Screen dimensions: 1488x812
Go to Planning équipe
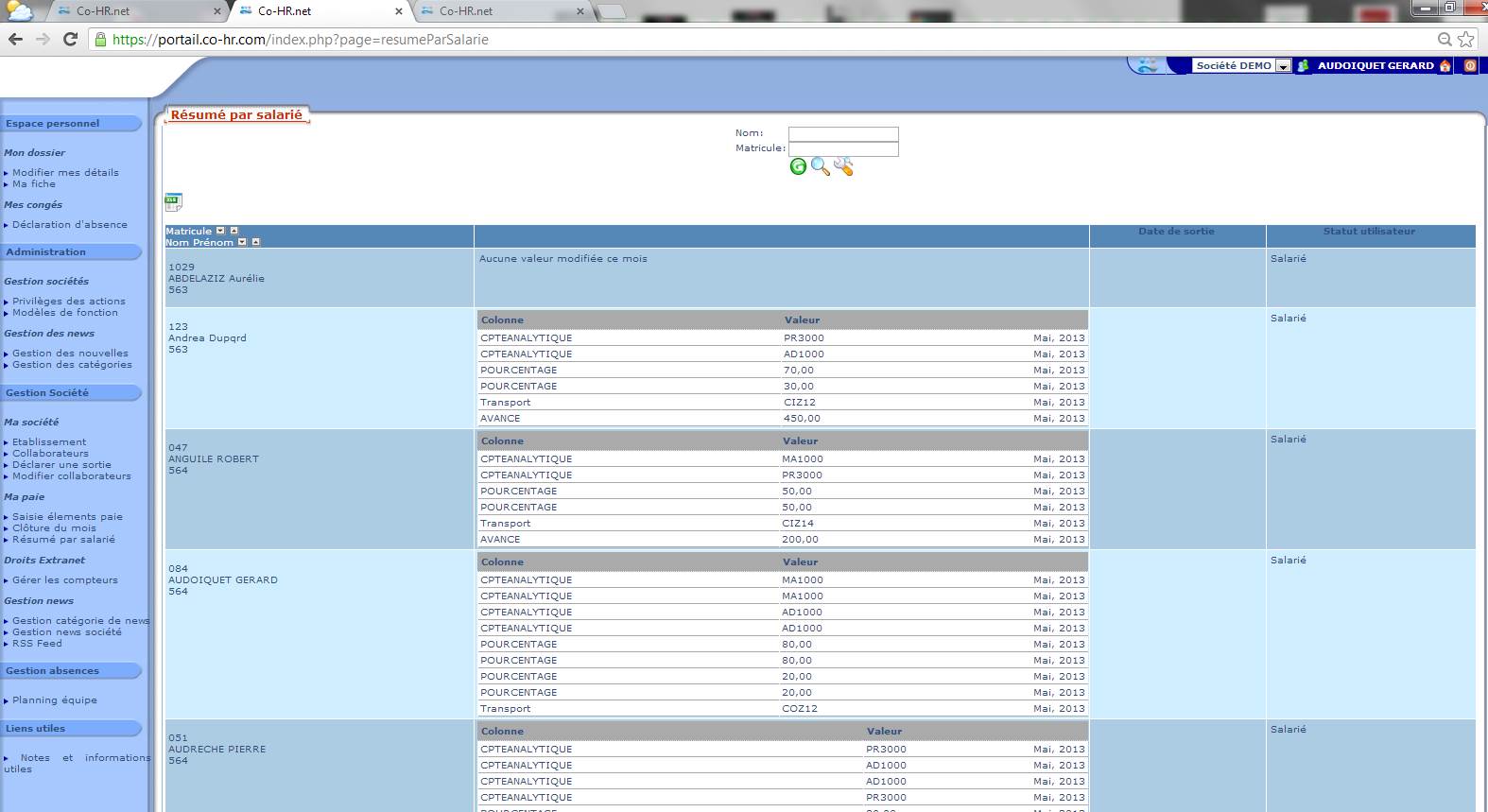tap(54, 700)
